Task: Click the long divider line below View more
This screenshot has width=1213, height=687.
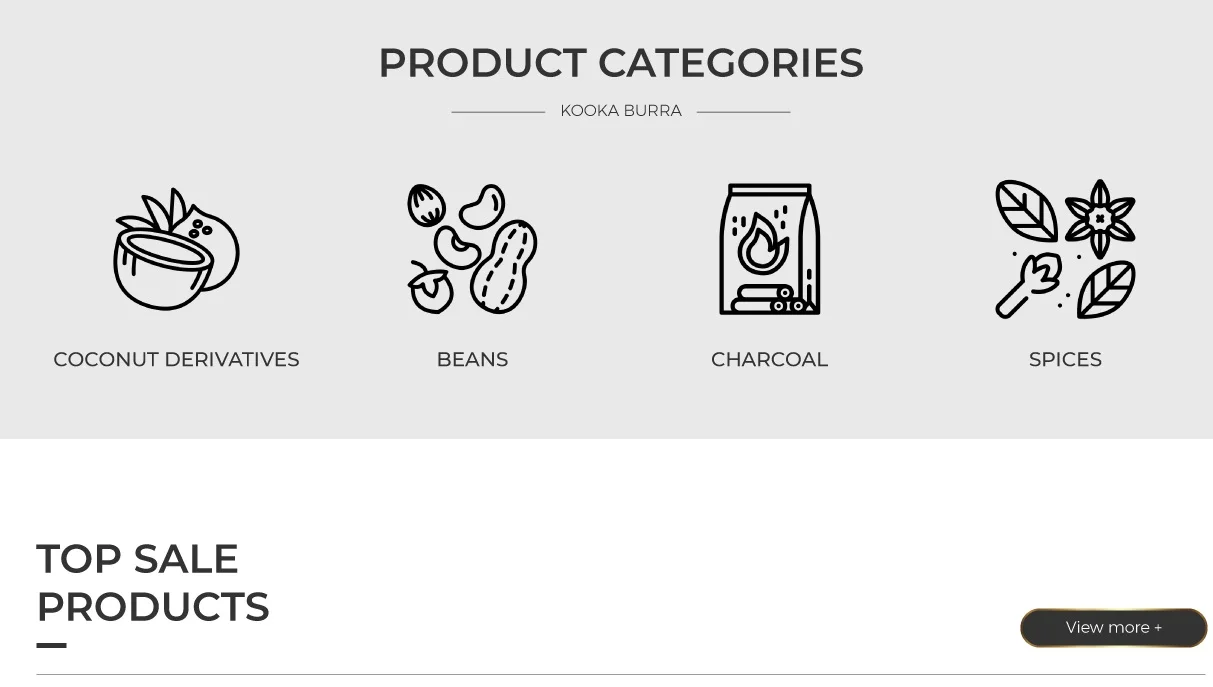Action: tap(620, 675)
